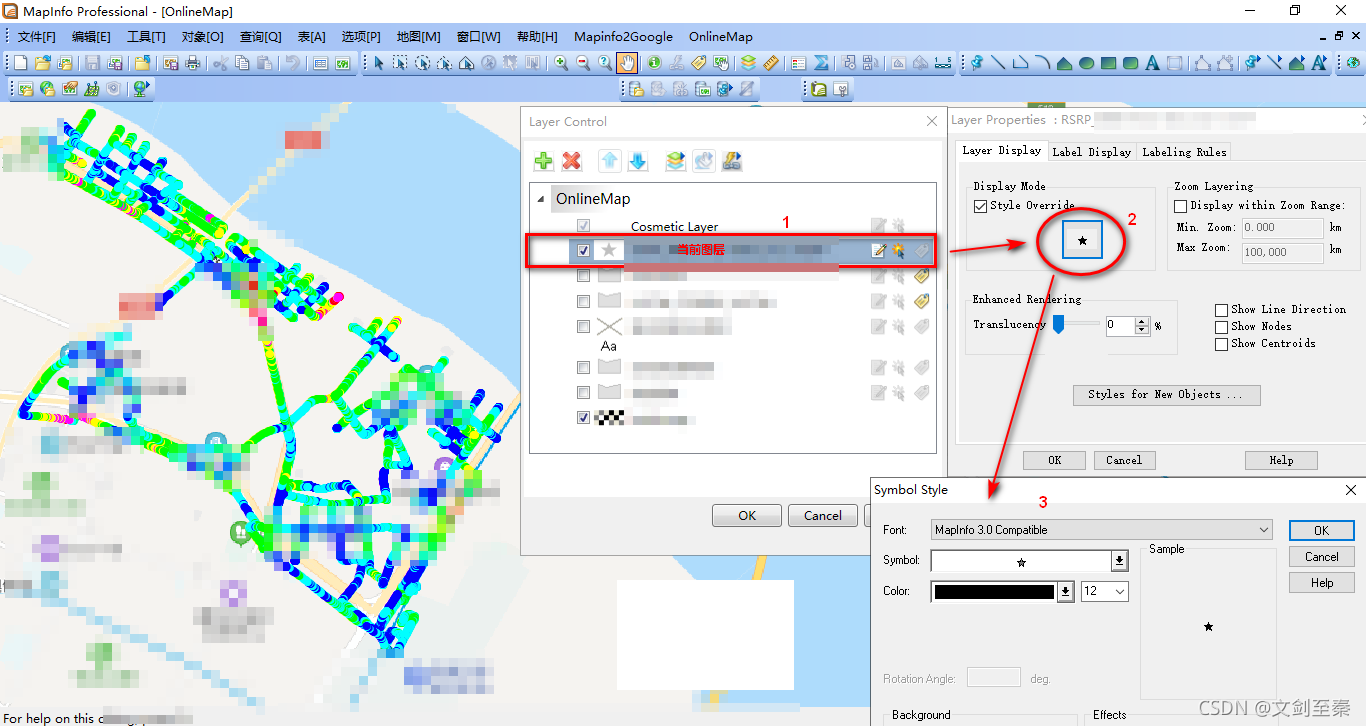Open the 查询[Q] menu
1366x726 pixels.
tap(260, 37)
